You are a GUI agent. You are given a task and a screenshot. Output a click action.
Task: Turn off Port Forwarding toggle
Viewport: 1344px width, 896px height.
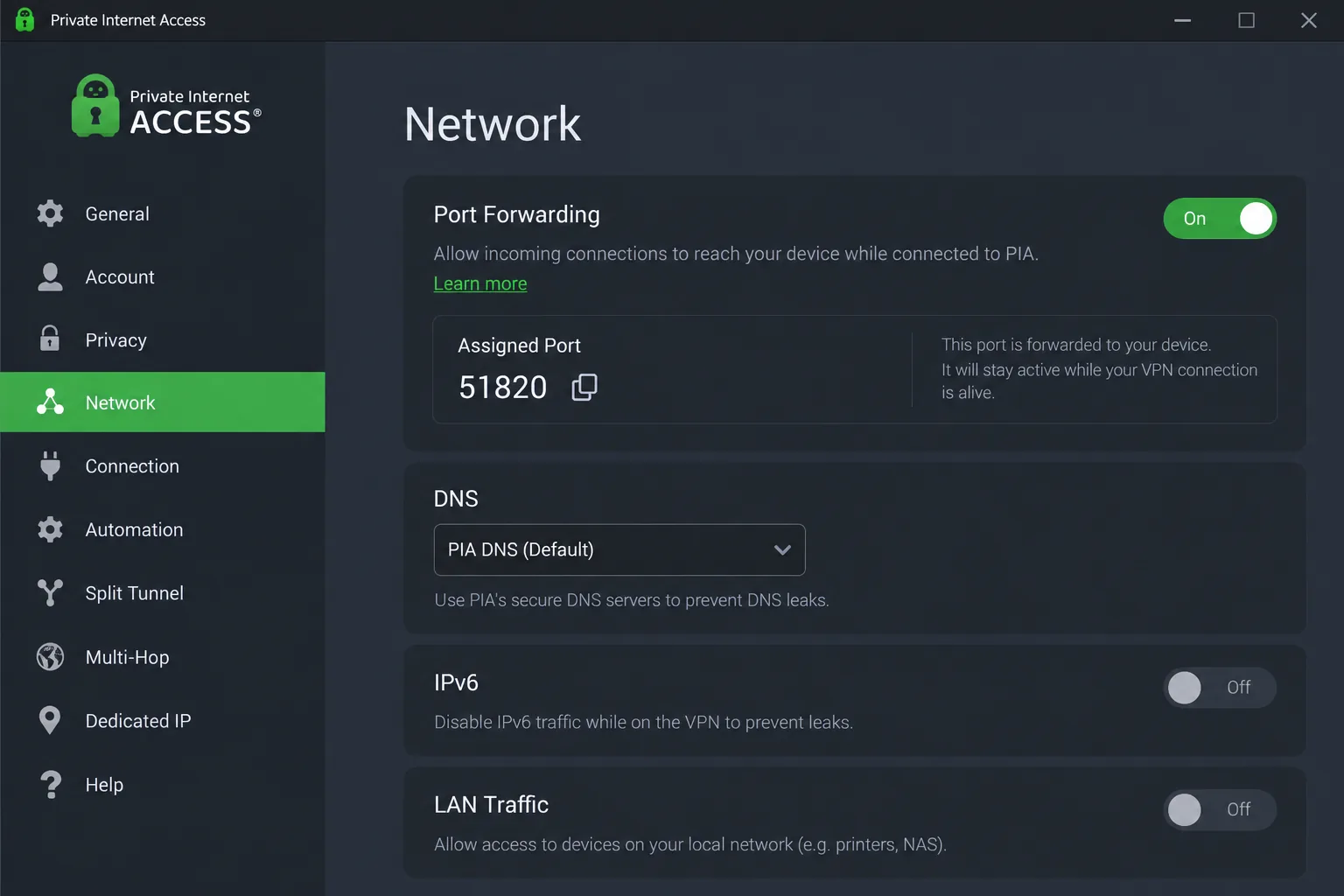click(1220, 219)
